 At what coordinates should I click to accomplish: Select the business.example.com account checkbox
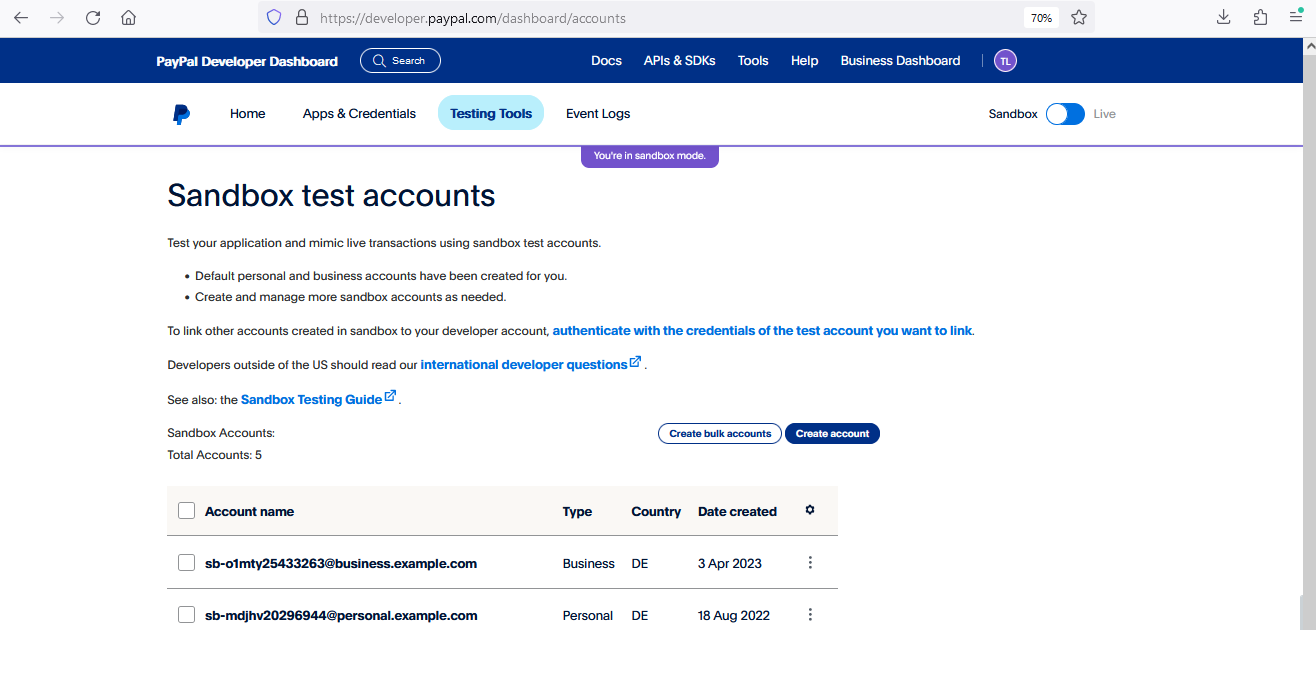tap(186, 563)
